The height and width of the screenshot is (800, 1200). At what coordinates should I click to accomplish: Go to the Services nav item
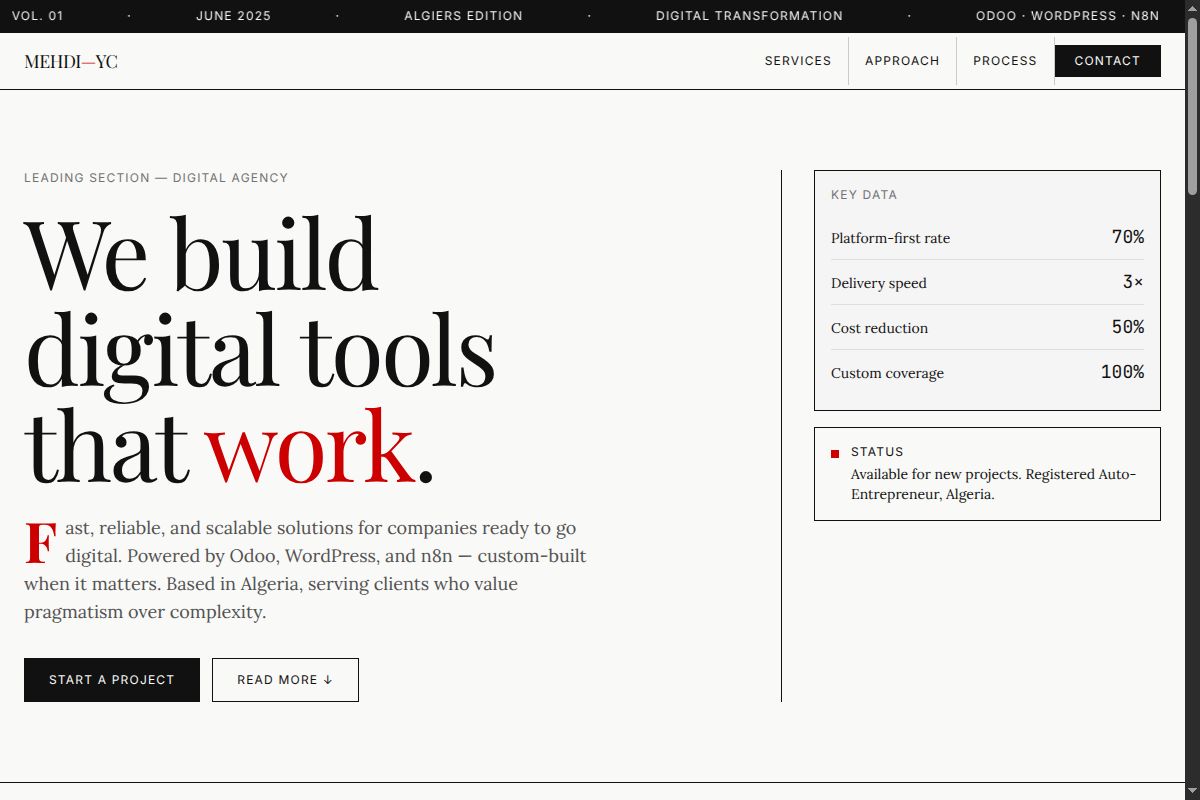pos(798,61)
